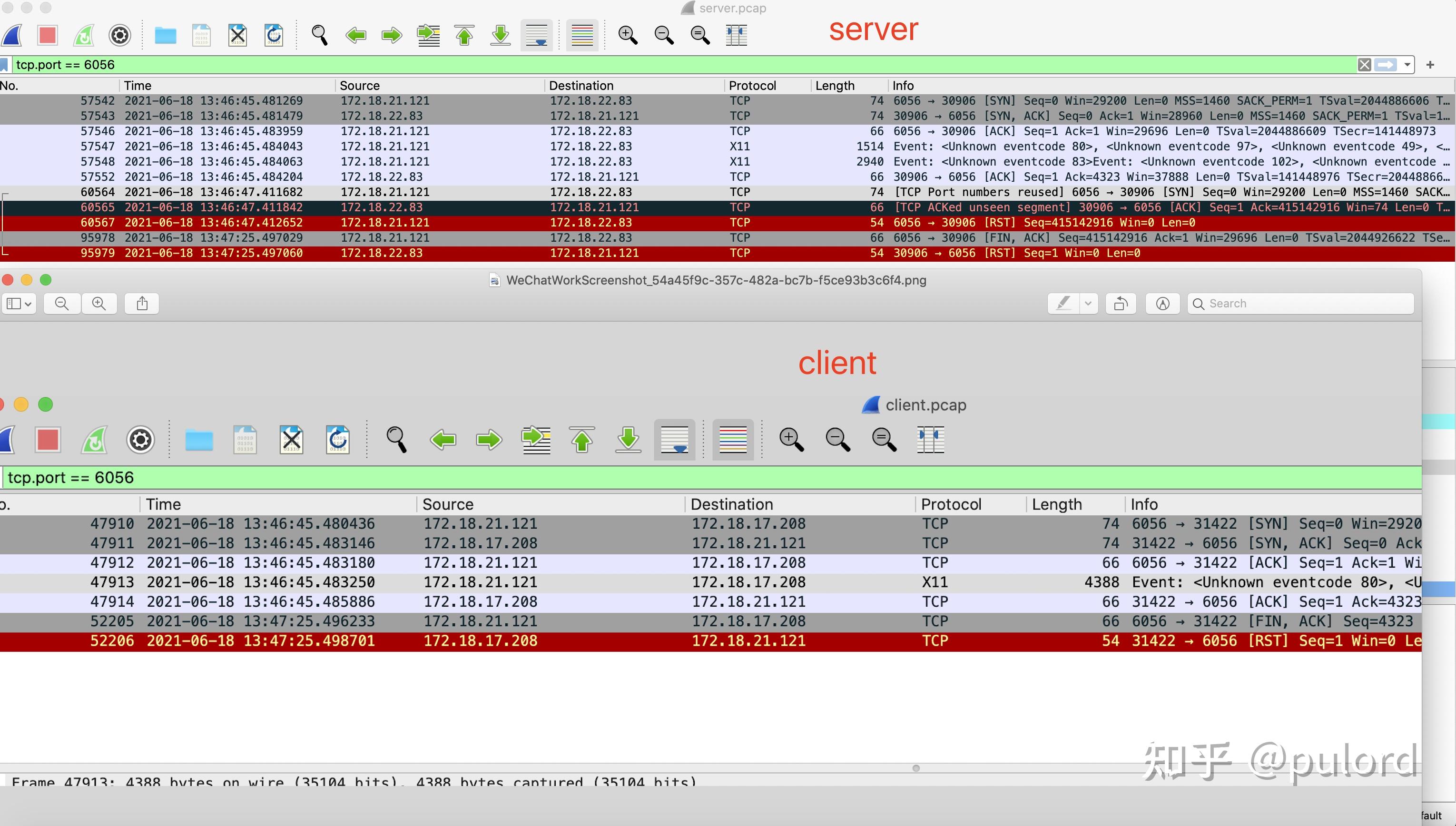1456x826 pixels.
Task: Open capture options gear in server window
Action: pyautogui.click(x=120, y=35)
